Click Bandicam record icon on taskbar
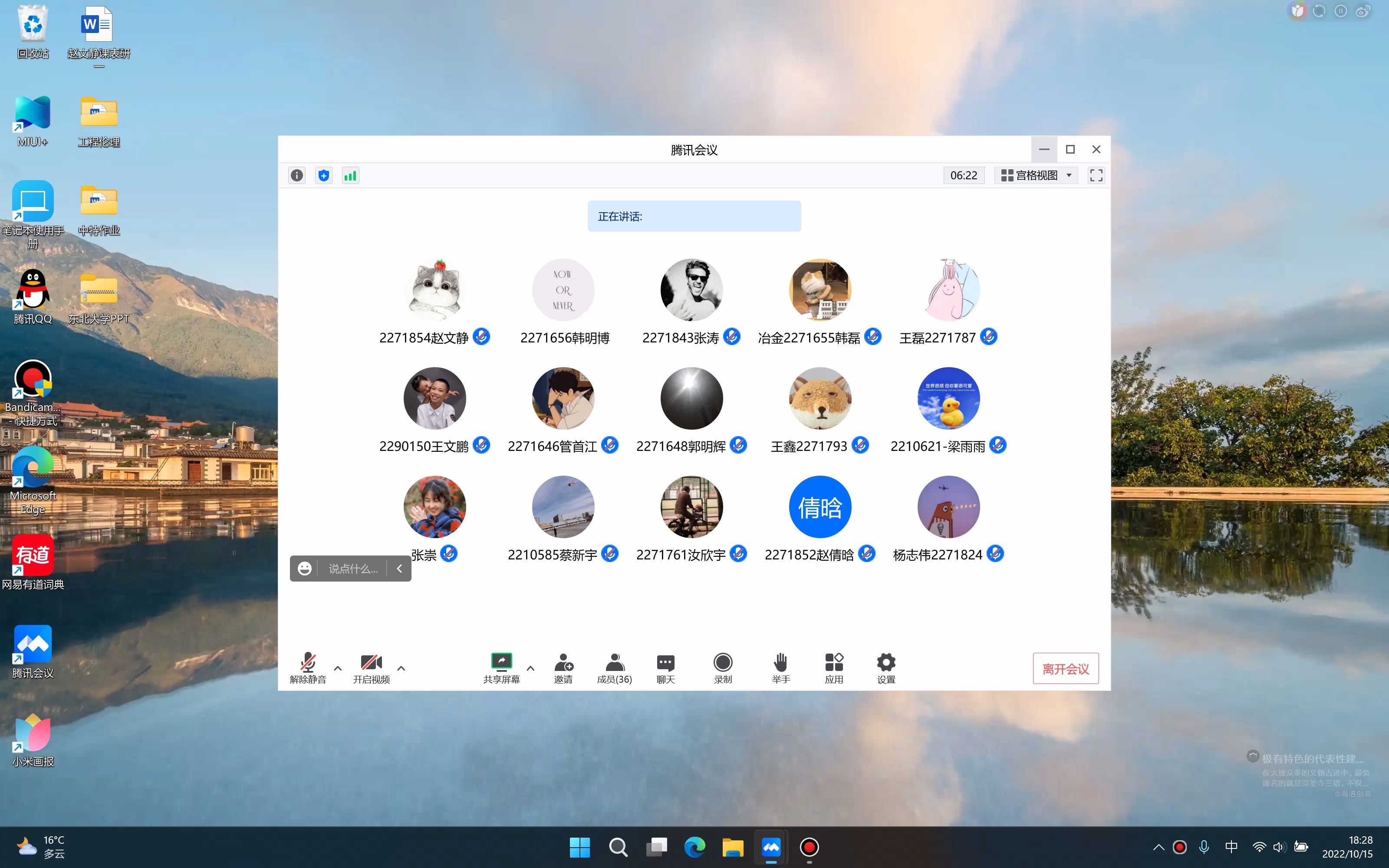1389x868 pixels. [809, 847]
